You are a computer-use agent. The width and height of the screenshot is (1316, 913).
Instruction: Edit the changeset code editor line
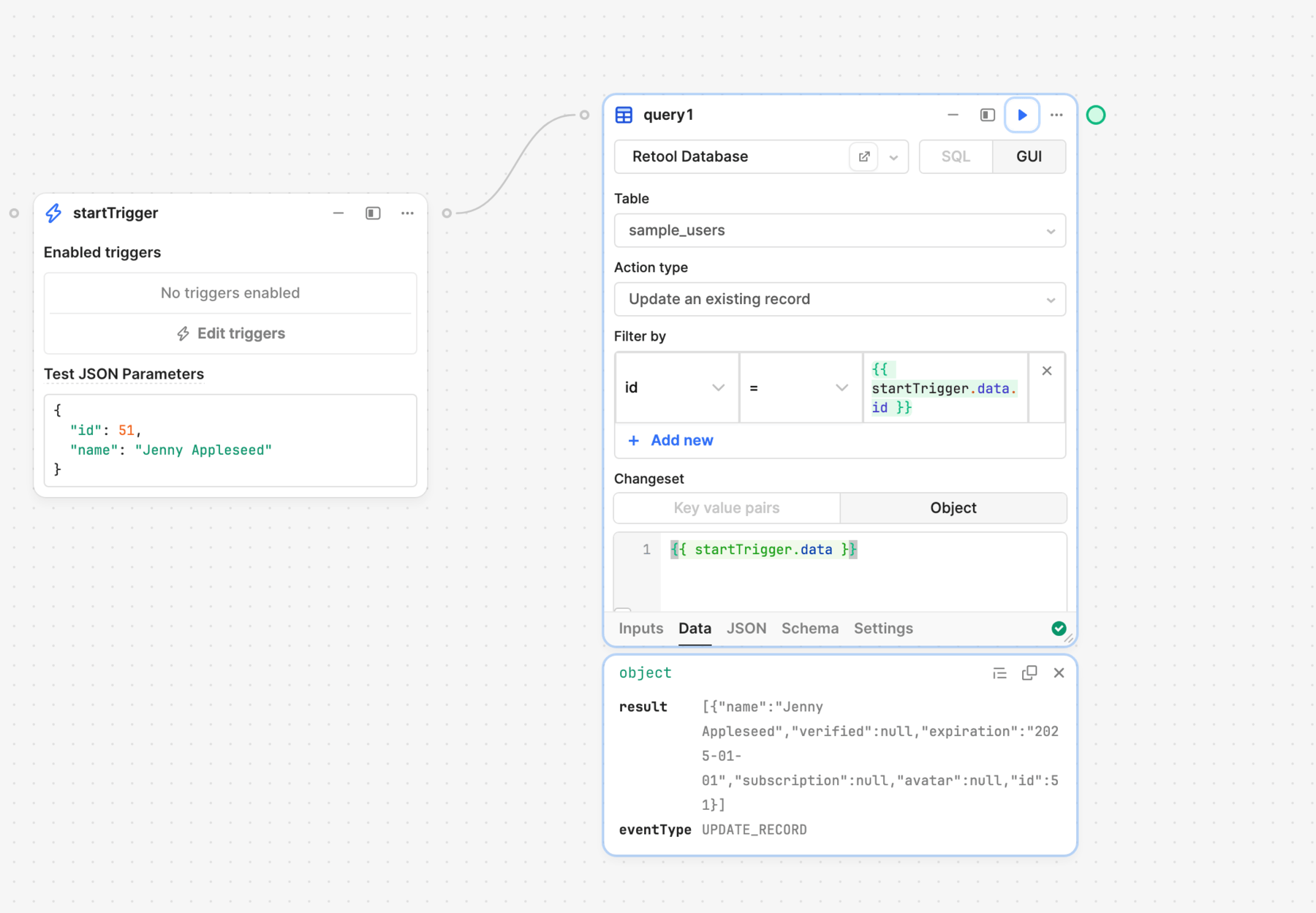863,550
